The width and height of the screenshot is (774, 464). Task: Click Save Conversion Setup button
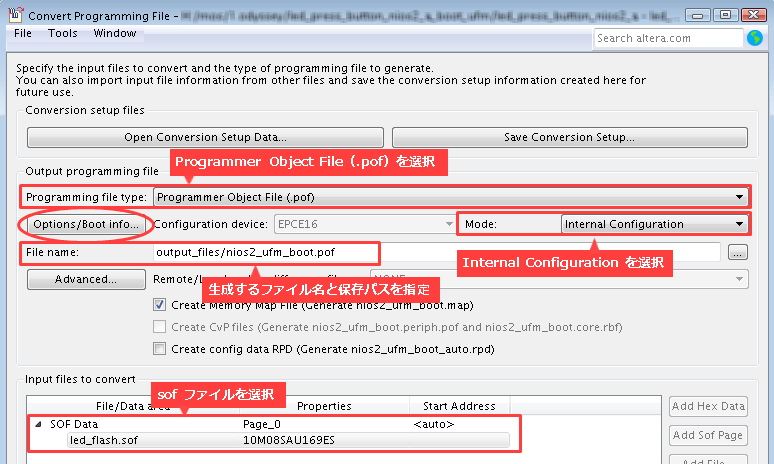[570, 137]
